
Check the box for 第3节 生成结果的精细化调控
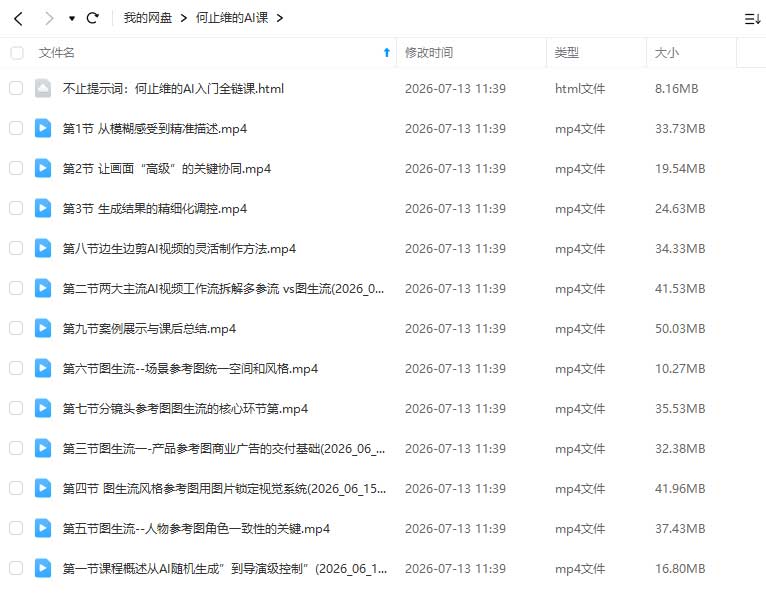click(16, 208)
